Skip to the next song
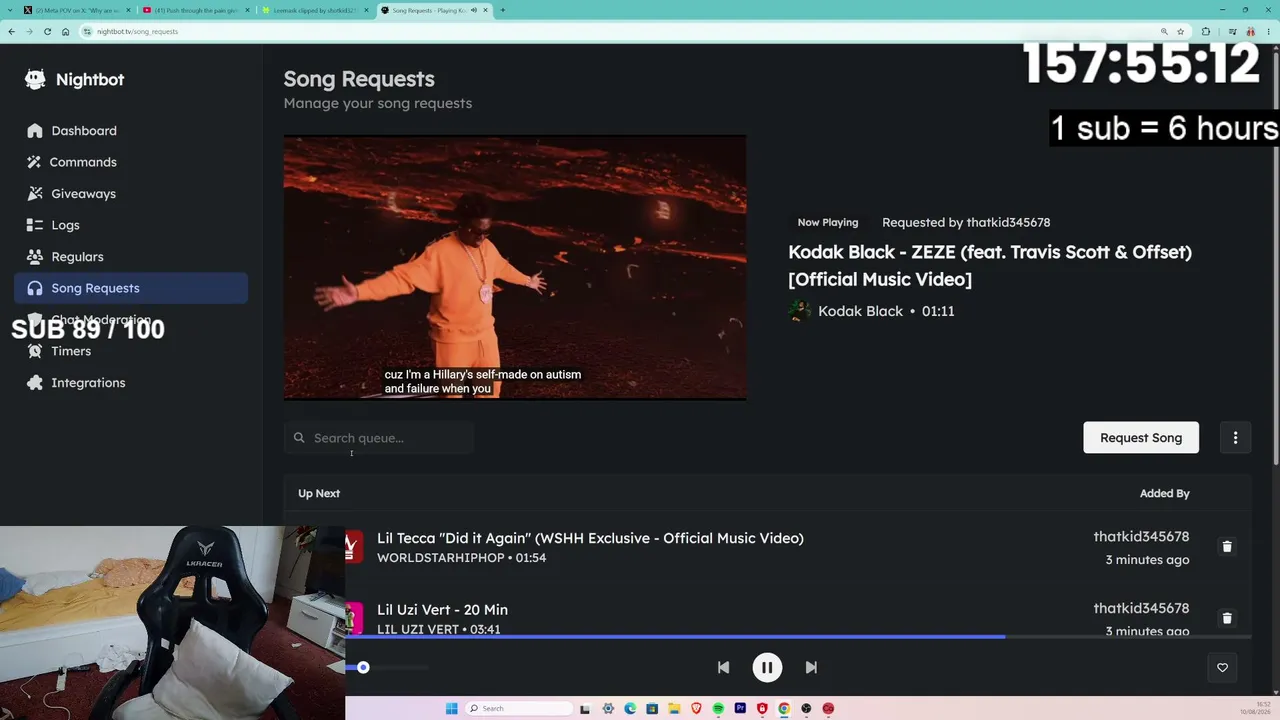Screen dimensions: 1280x720 click(x=811, y=667)
